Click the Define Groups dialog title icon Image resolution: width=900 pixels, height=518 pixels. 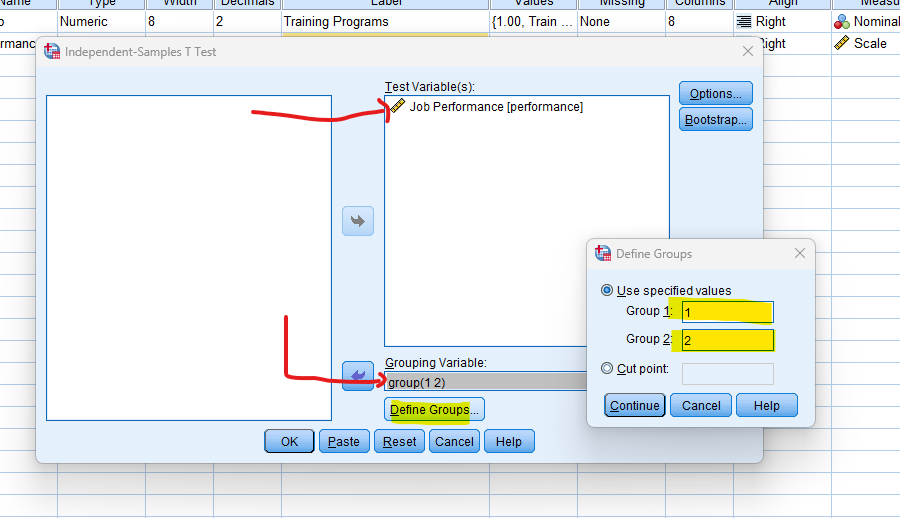[603, 254]
